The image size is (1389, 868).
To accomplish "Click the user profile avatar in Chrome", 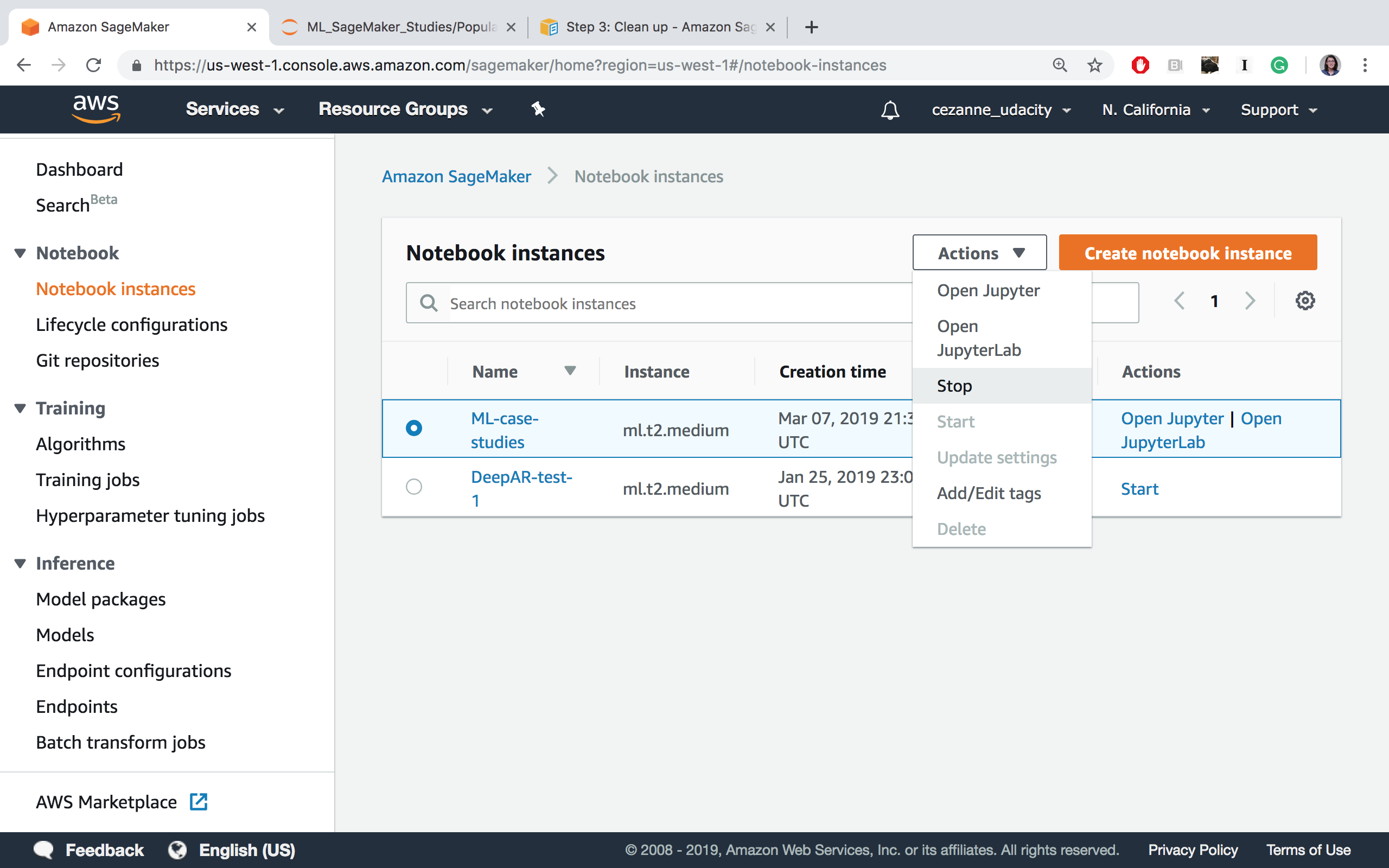I will click(x=1330, y=65).
